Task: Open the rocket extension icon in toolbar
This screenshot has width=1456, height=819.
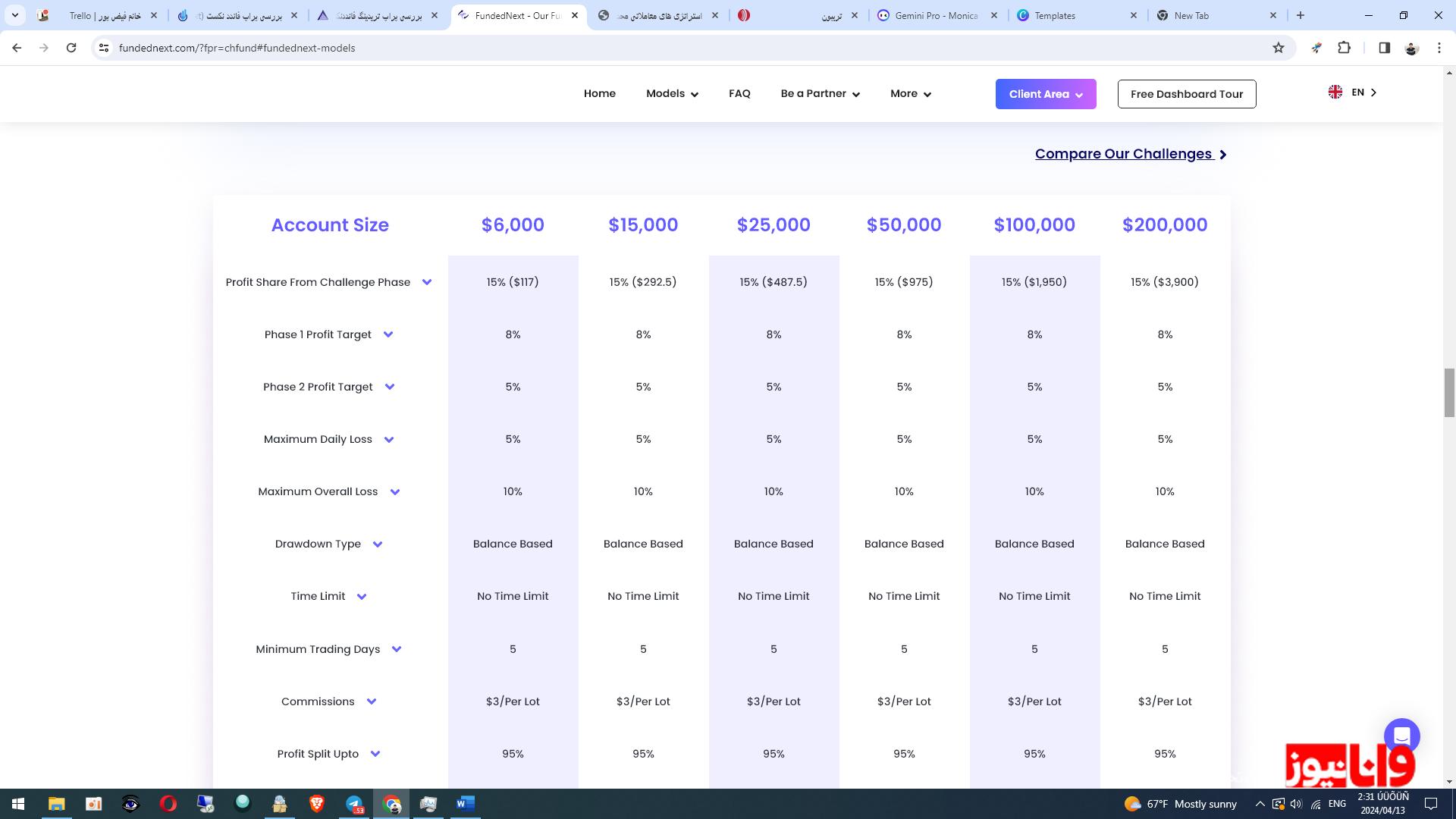Action: click(1316, 48)
